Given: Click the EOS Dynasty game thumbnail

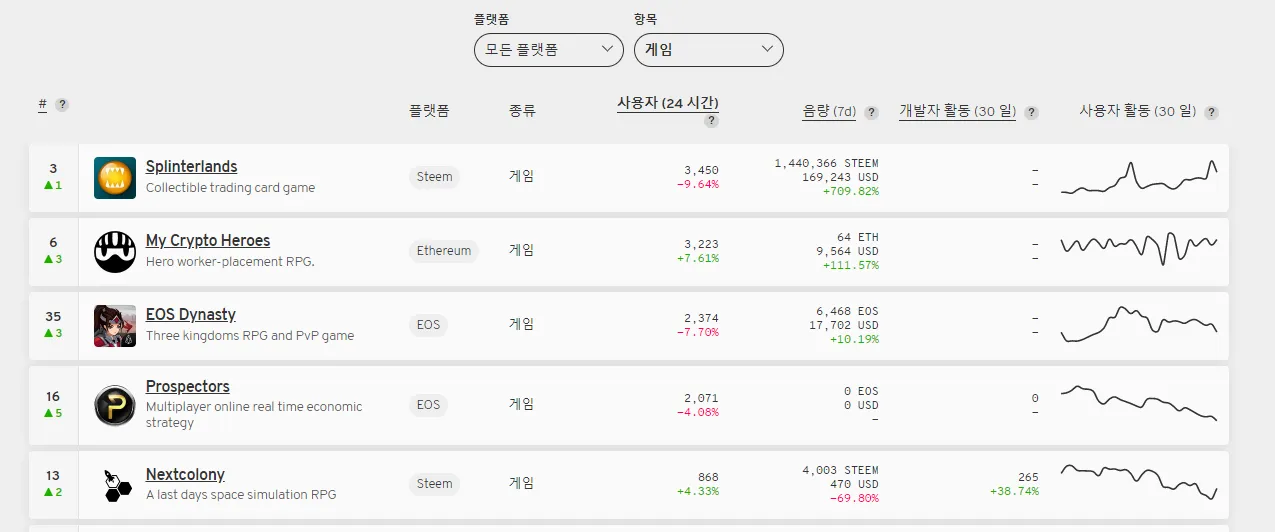Looking at the screenshot, I should point(115,326).
